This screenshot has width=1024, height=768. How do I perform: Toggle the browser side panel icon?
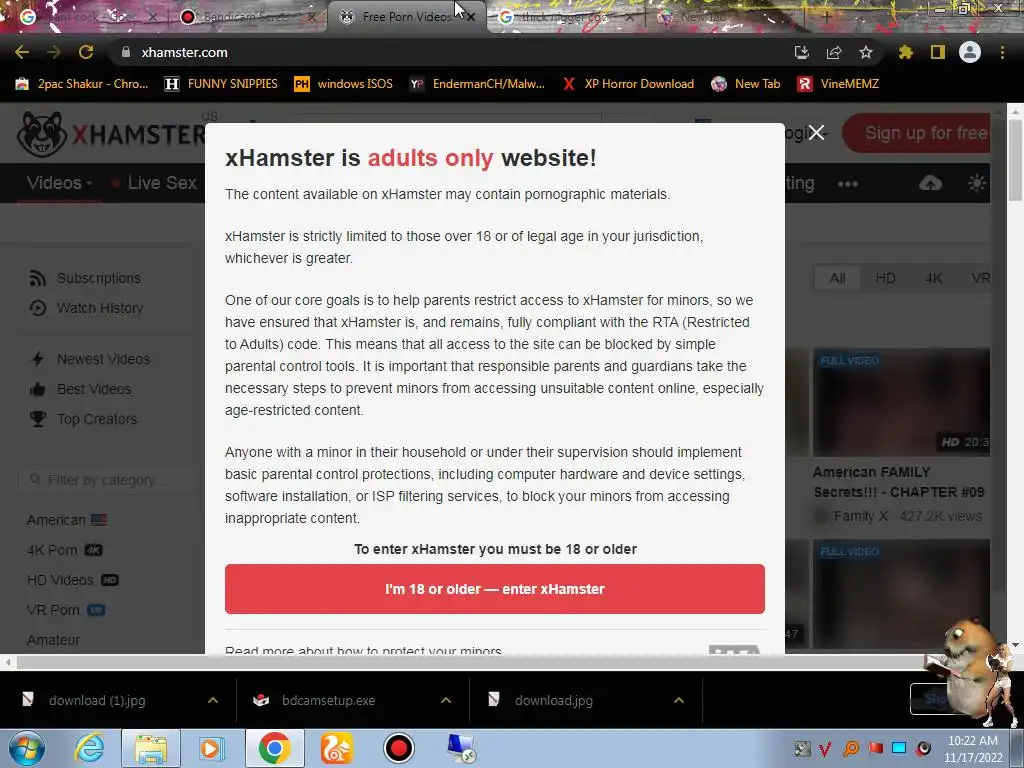pos(938,52)
